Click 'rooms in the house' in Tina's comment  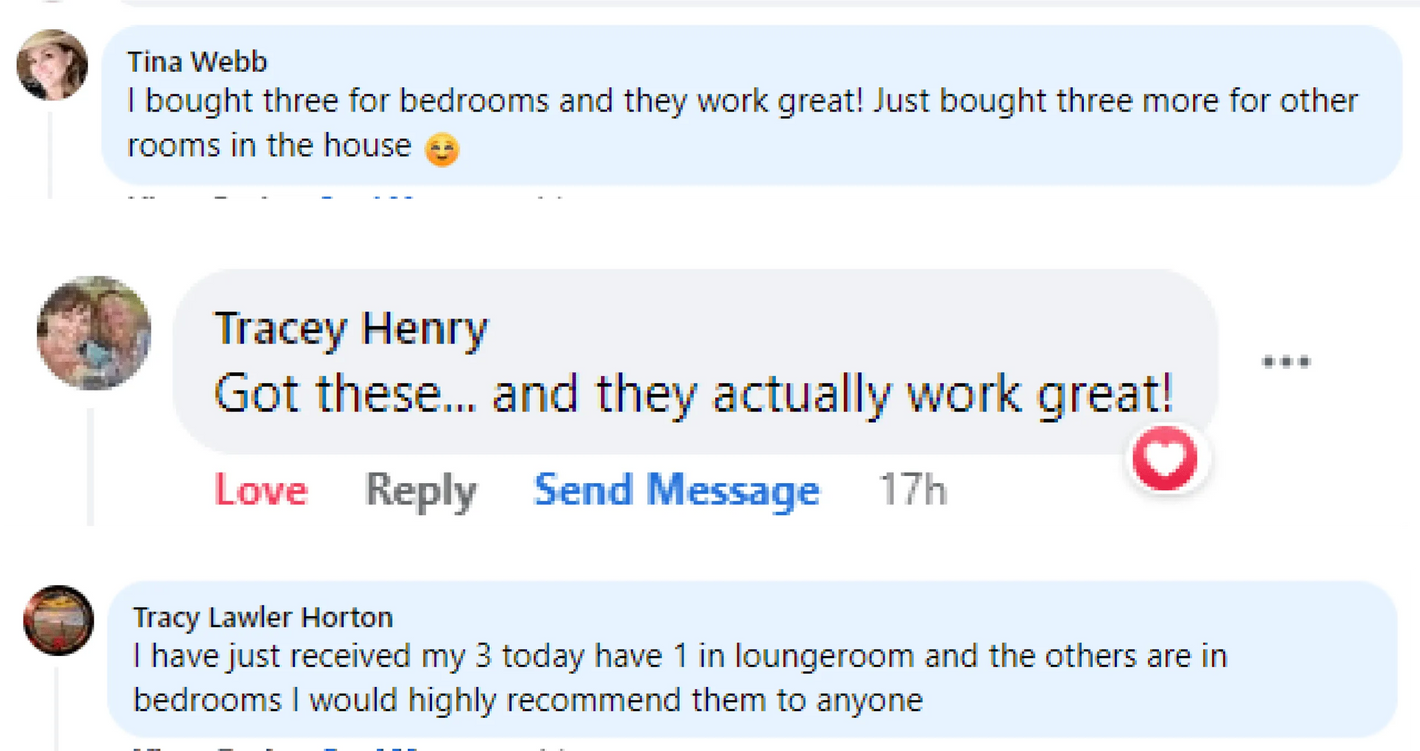tap(269, 146)
